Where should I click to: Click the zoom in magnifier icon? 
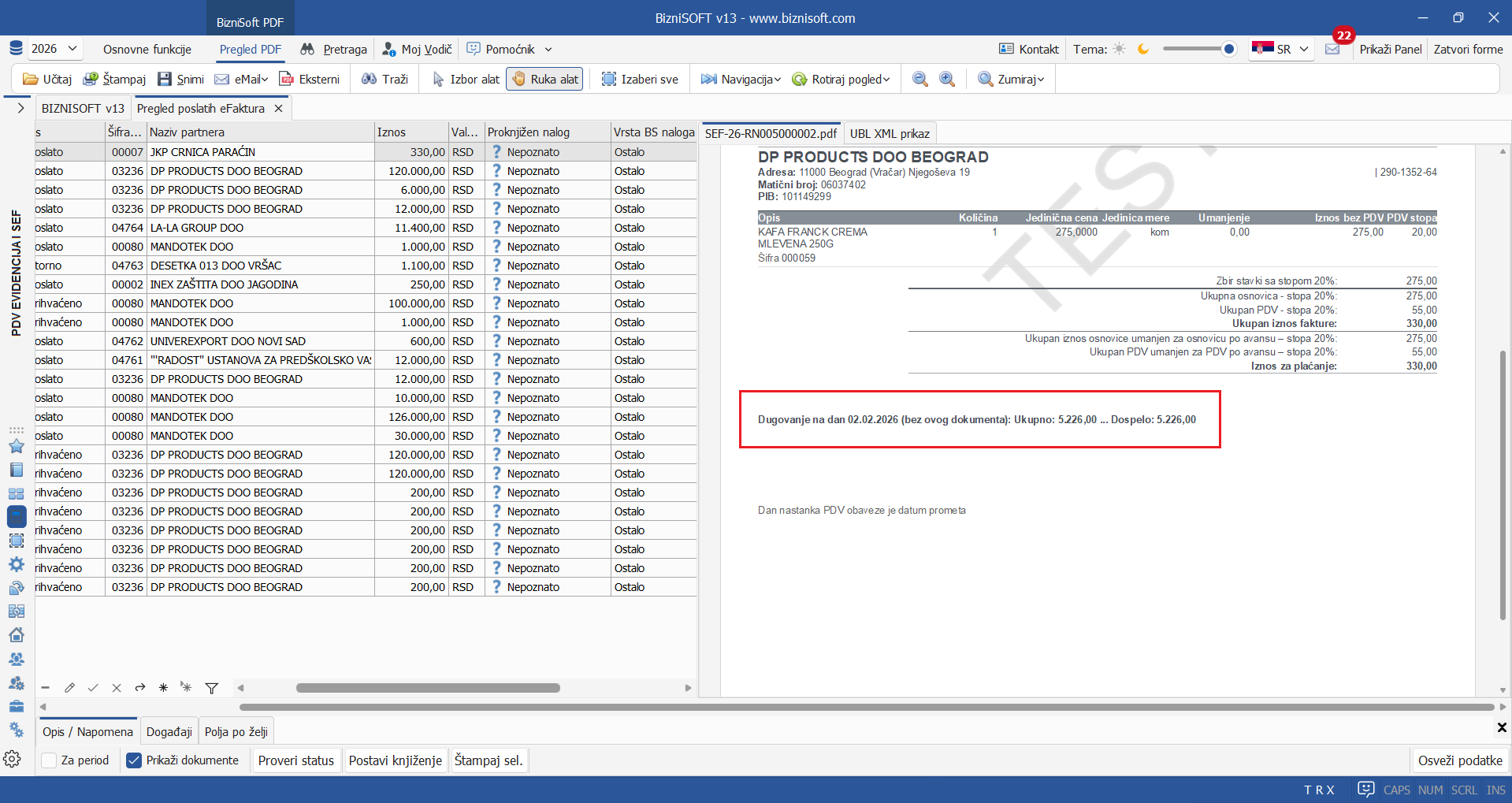947,79
